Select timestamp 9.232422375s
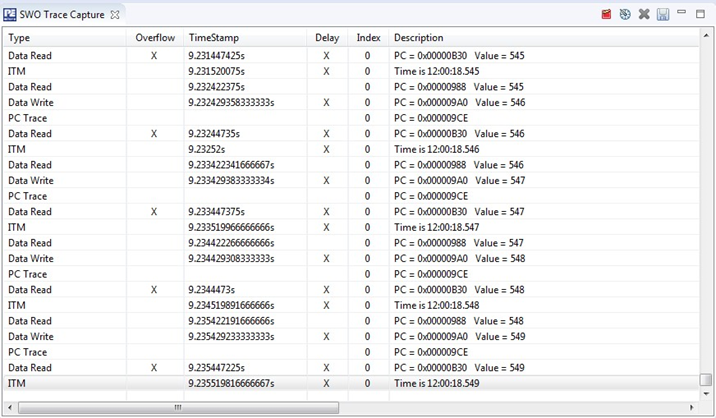The height and width of the screenshot is (418, 716). pos(216,87)
